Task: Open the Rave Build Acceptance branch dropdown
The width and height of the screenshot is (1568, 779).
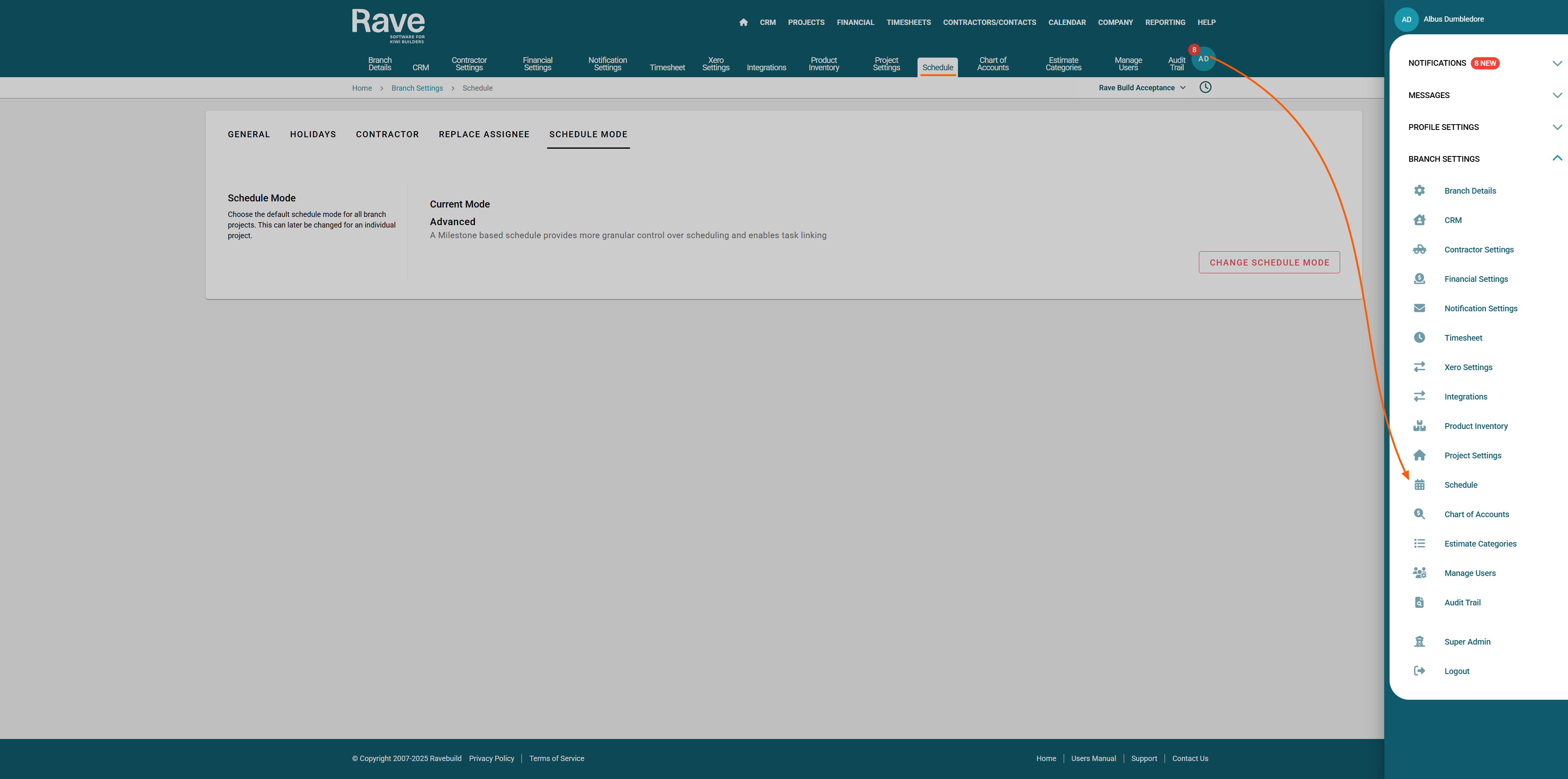Action: click(x=1142, y=88)
